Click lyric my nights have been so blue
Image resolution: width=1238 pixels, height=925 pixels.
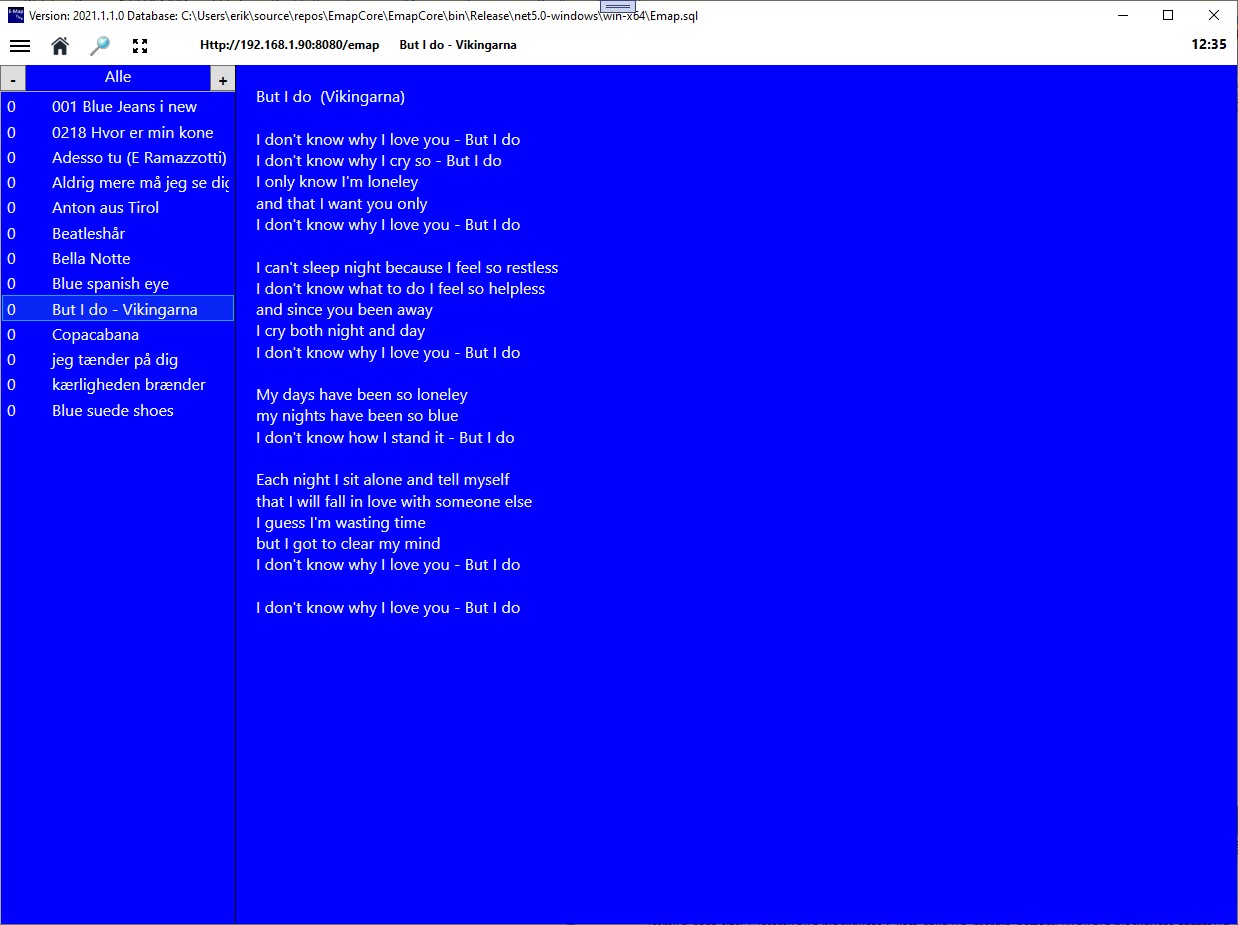click(x=357, y=416)
